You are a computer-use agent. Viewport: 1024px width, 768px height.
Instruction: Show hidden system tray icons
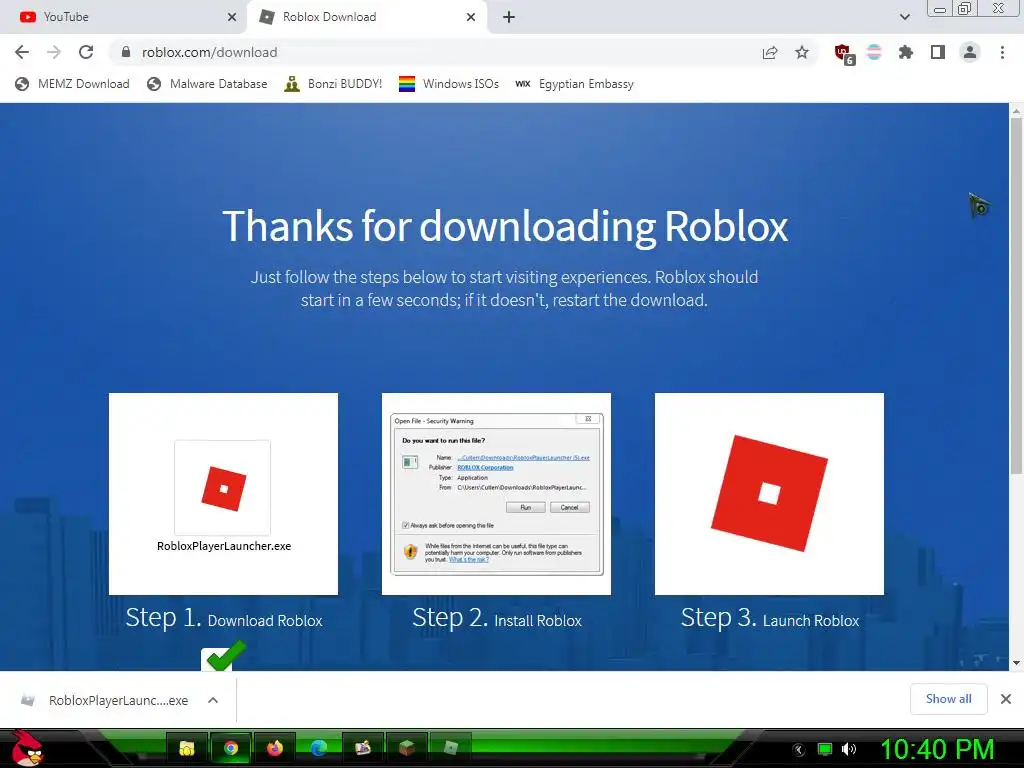[x=798, y=750]
